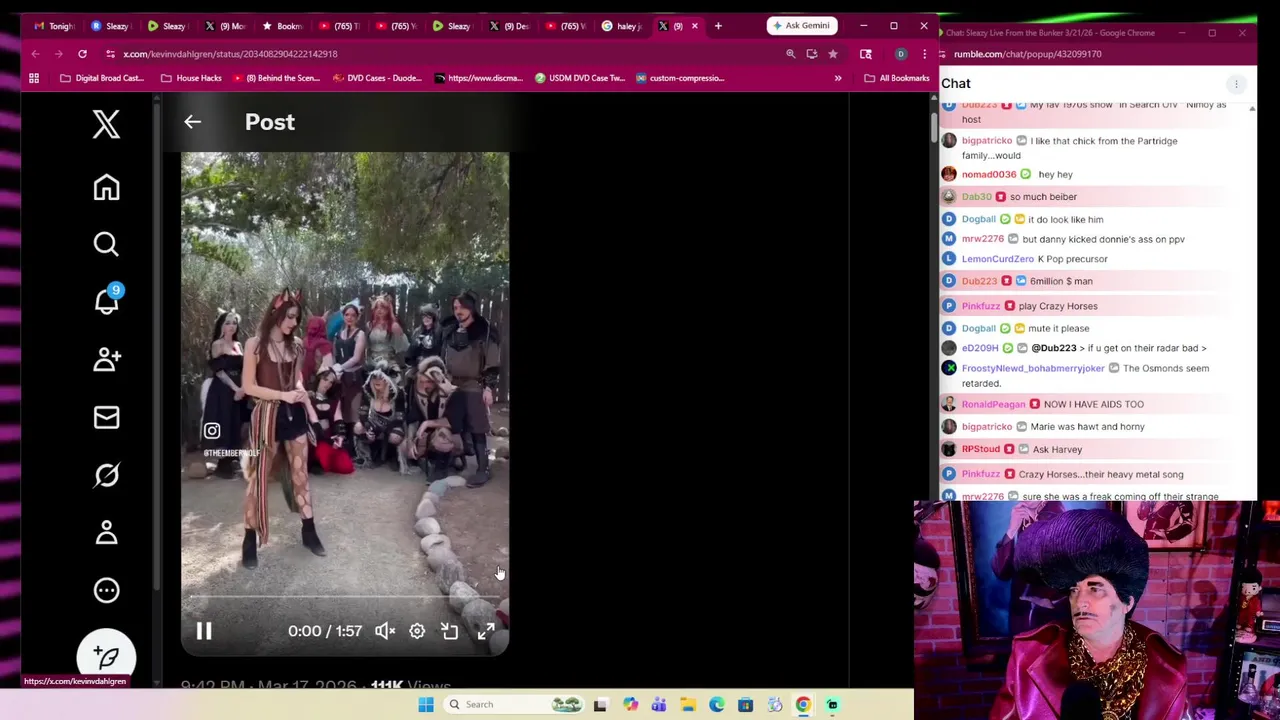This screenshot has width=1280, height=720.
Task: Open the discmakers https bookmark
Action: pos(478,78)
